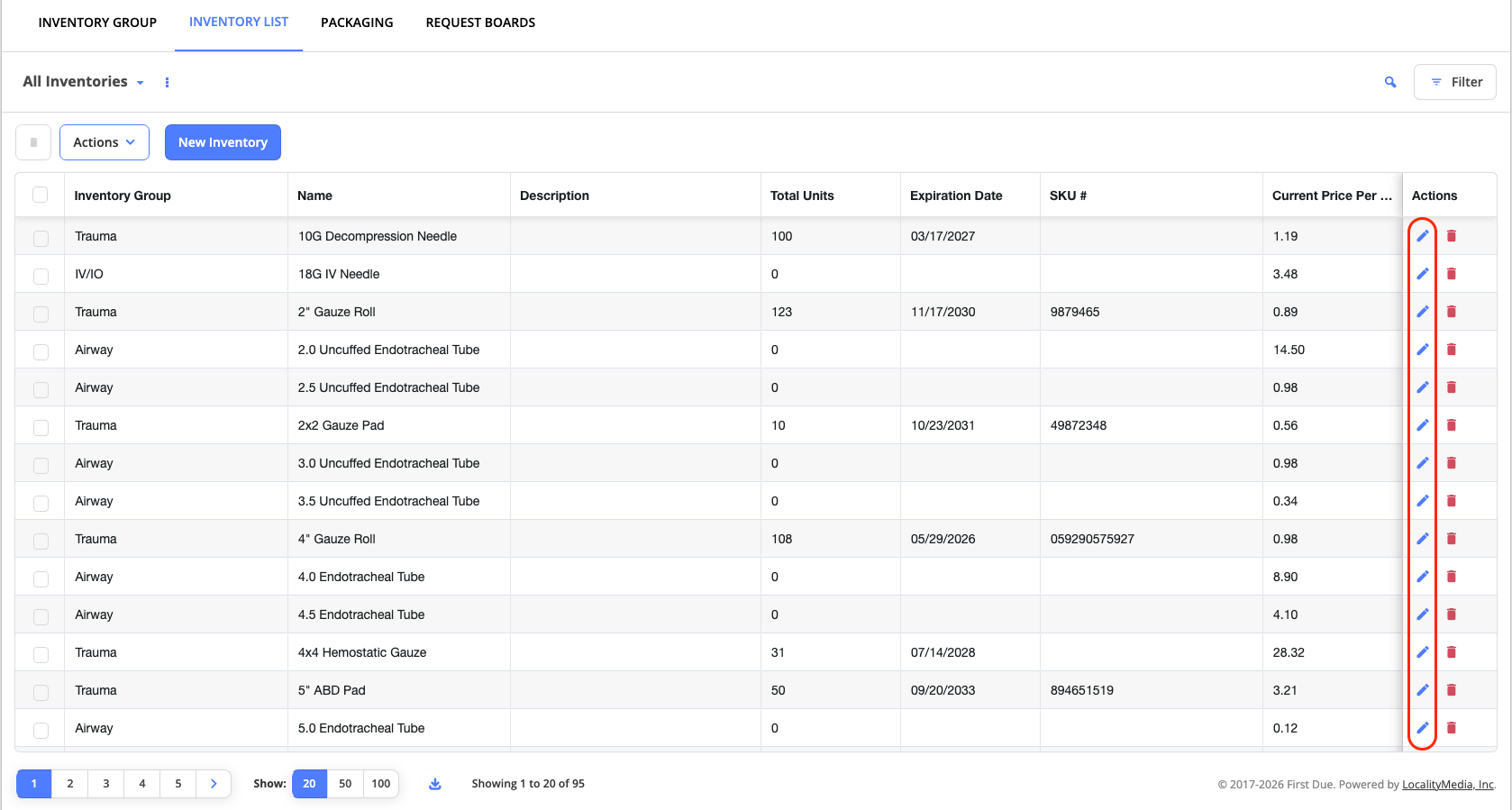The image size is (1512, 810).
Task: Click the download export icon
Action: 435,784
